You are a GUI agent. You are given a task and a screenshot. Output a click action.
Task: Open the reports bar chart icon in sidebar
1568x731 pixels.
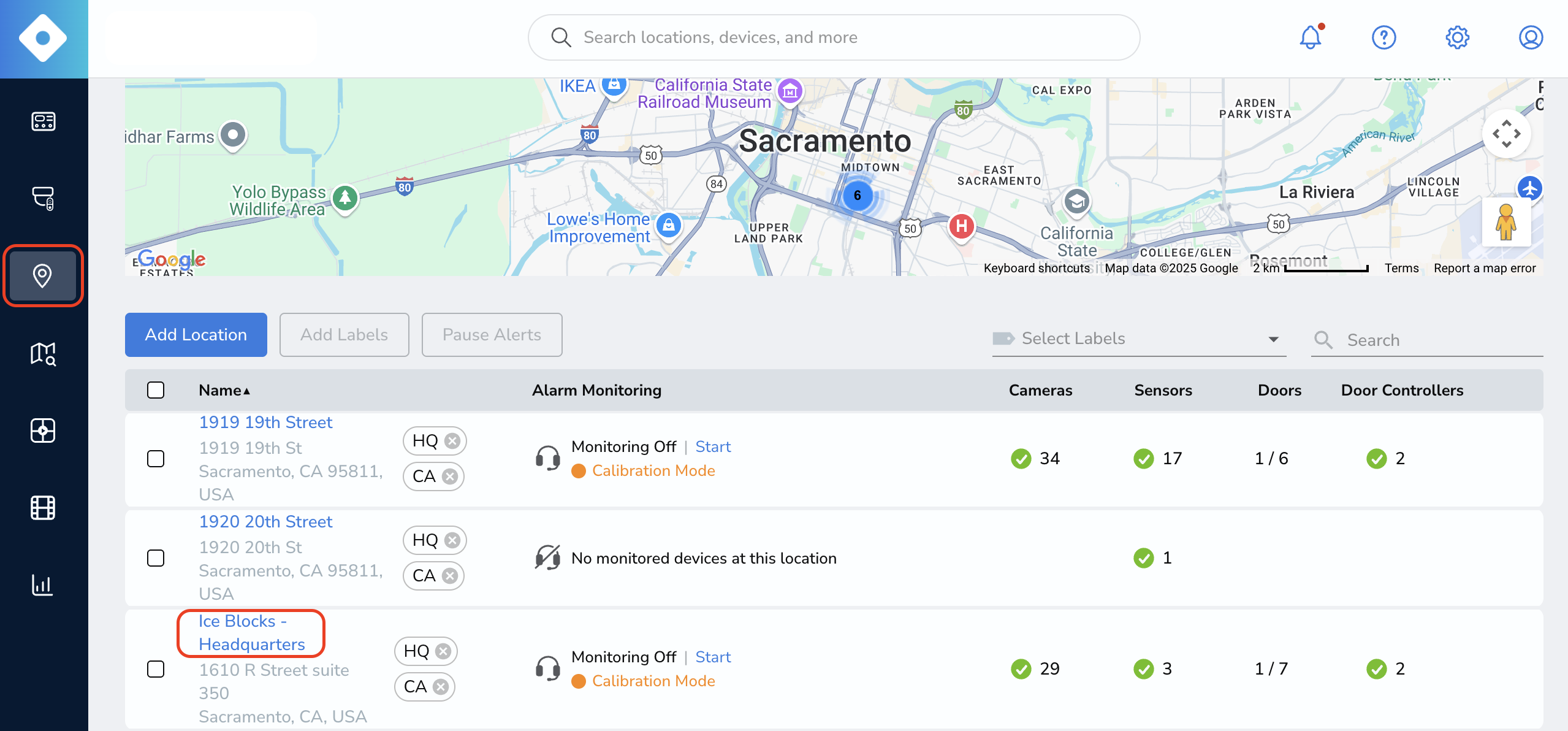point(43,585)
